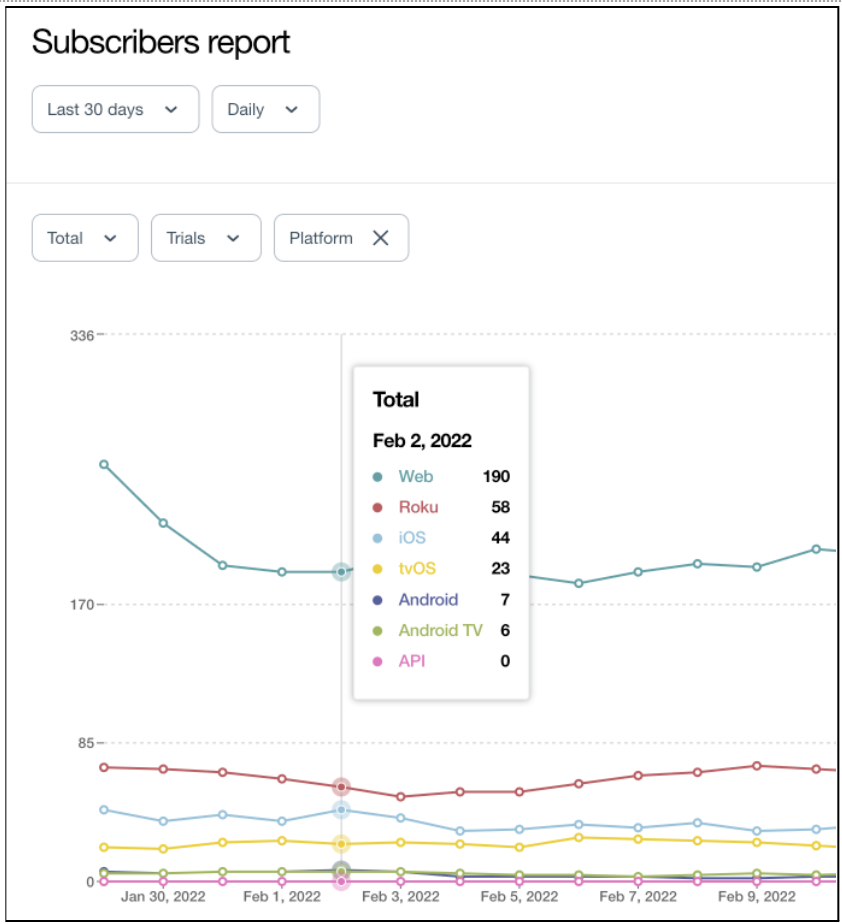
Task: Click the Feb 9, 2022 x-axis label
Action: point(756,897)
